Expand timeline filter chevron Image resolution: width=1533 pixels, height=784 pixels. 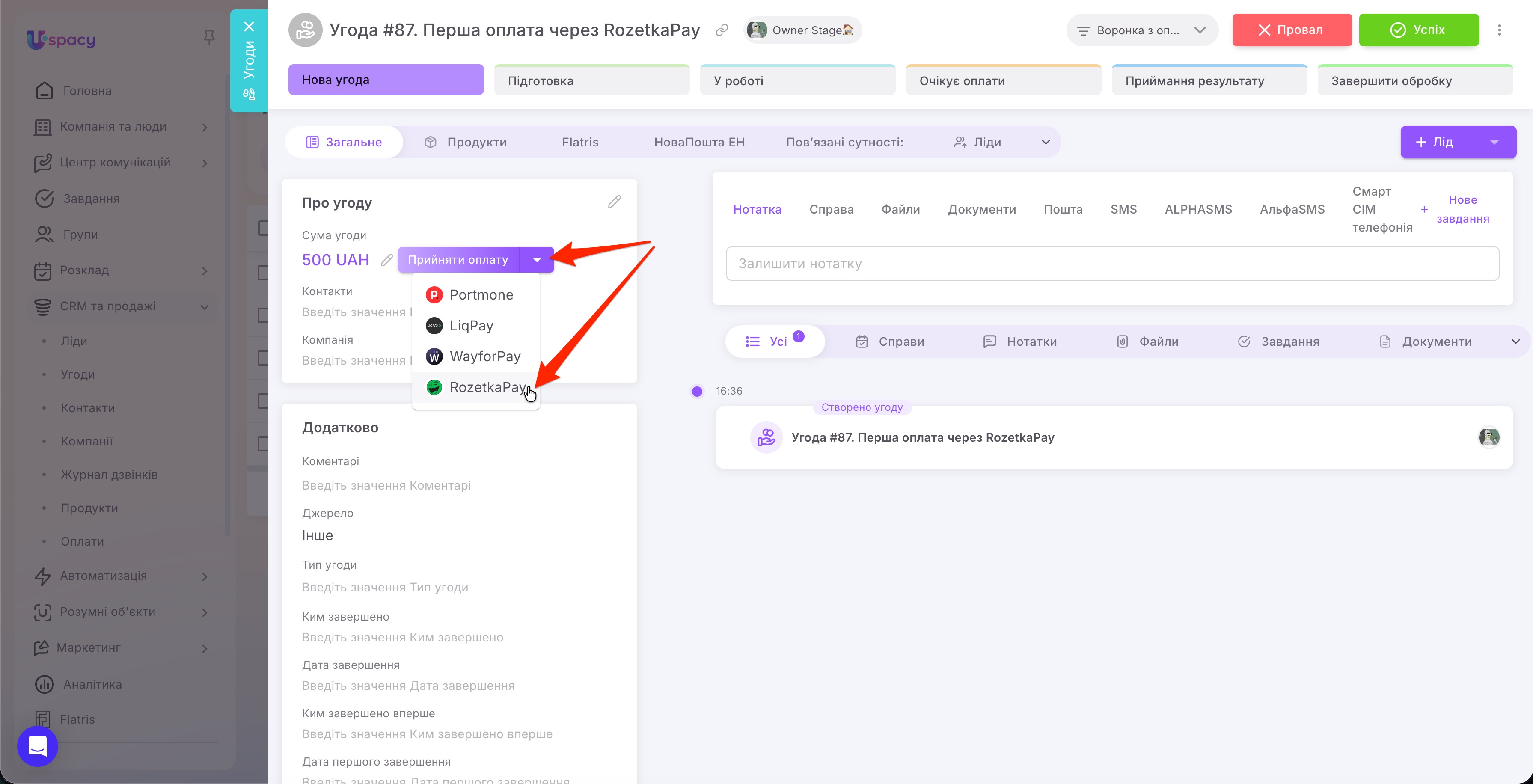coord(1515,342)
